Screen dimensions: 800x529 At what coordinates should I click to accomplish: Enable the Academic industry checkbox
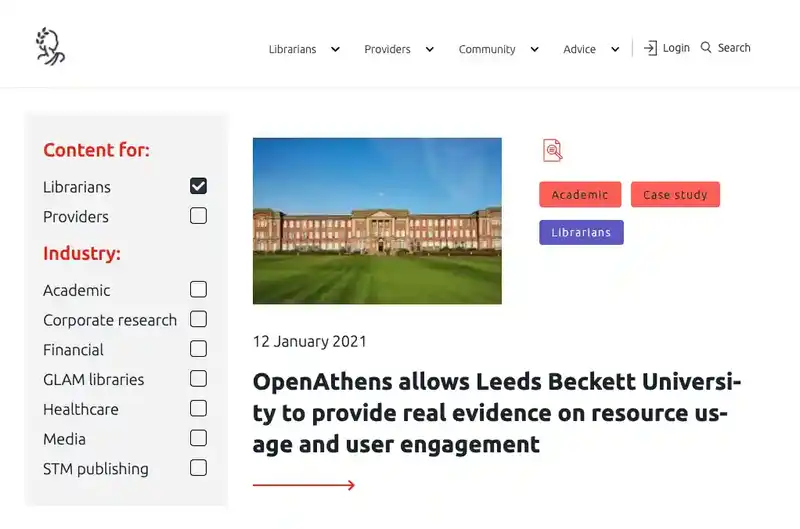pyautogui.click(x=198, y=289)
